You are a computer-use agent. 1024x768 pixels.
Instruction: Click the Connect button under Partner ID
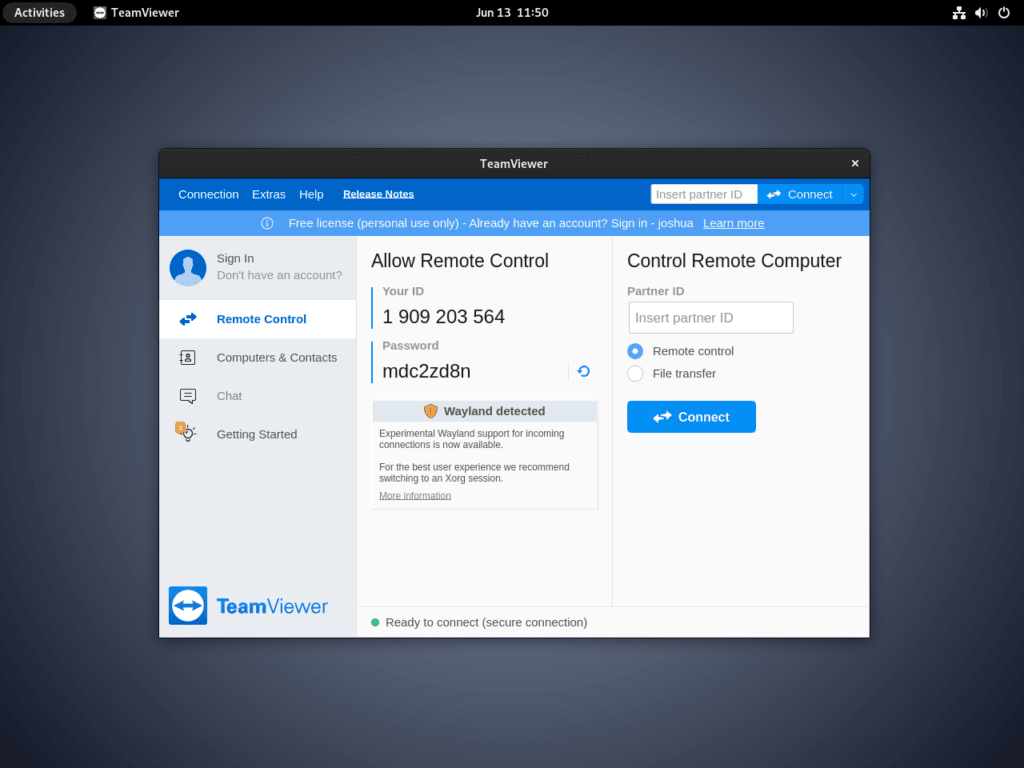click(691, 416)
